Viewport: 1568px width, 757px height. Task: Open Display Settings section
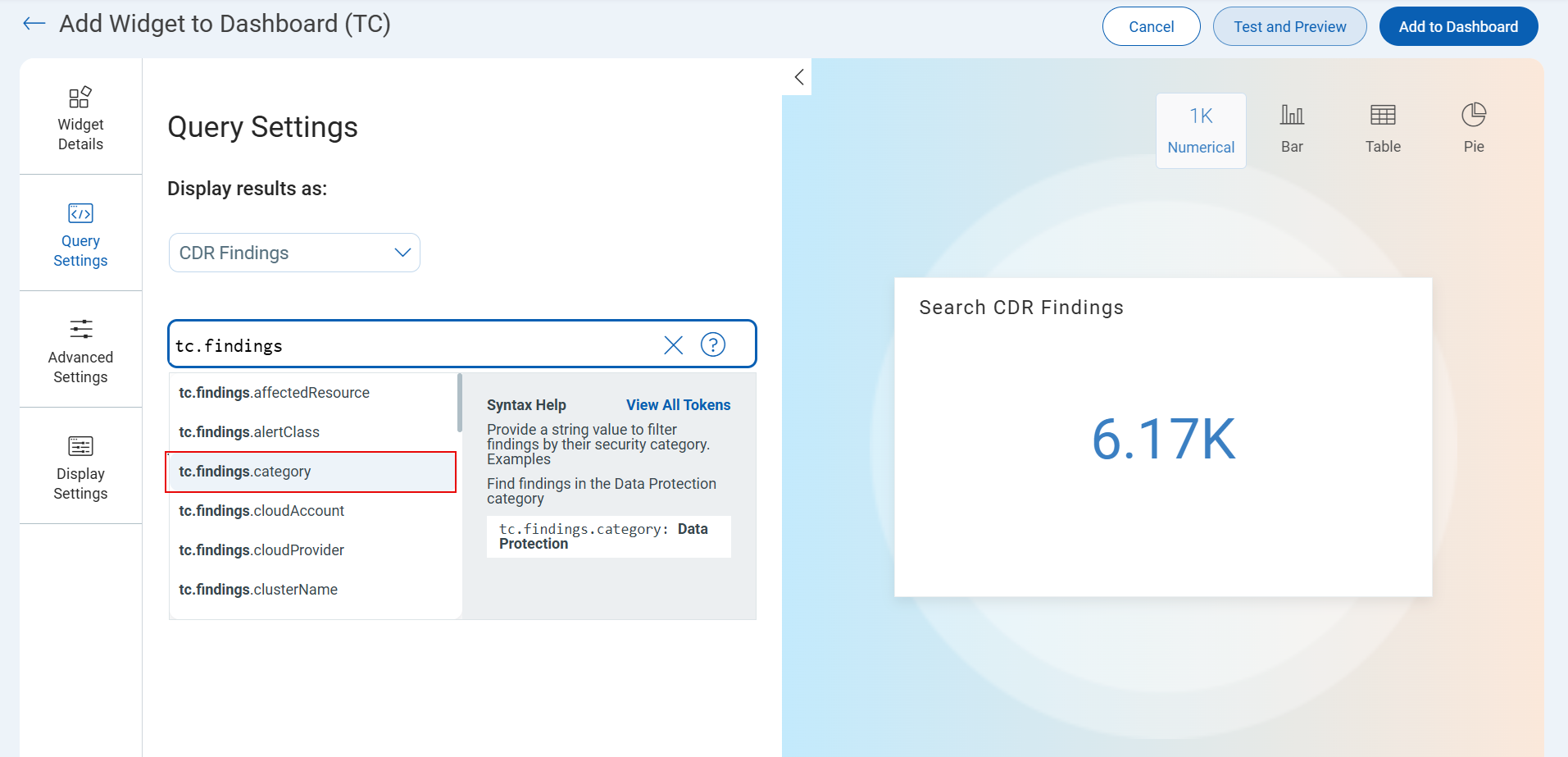click(x=80, y=468)
